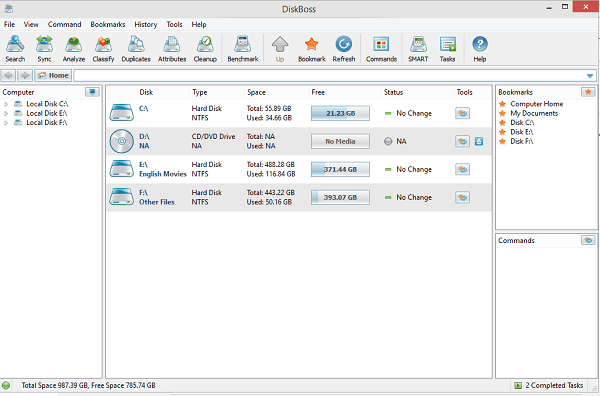Show the Tasks window

point(447,49)
